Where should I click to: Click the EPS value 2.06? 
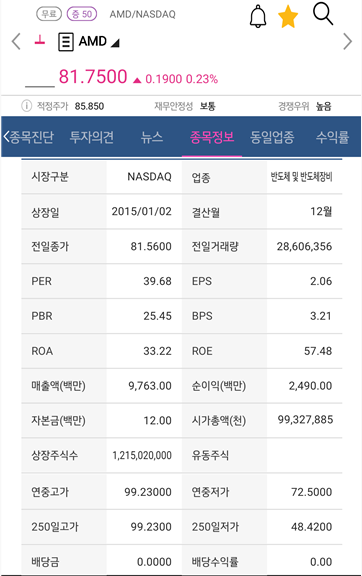click(321, 281)
